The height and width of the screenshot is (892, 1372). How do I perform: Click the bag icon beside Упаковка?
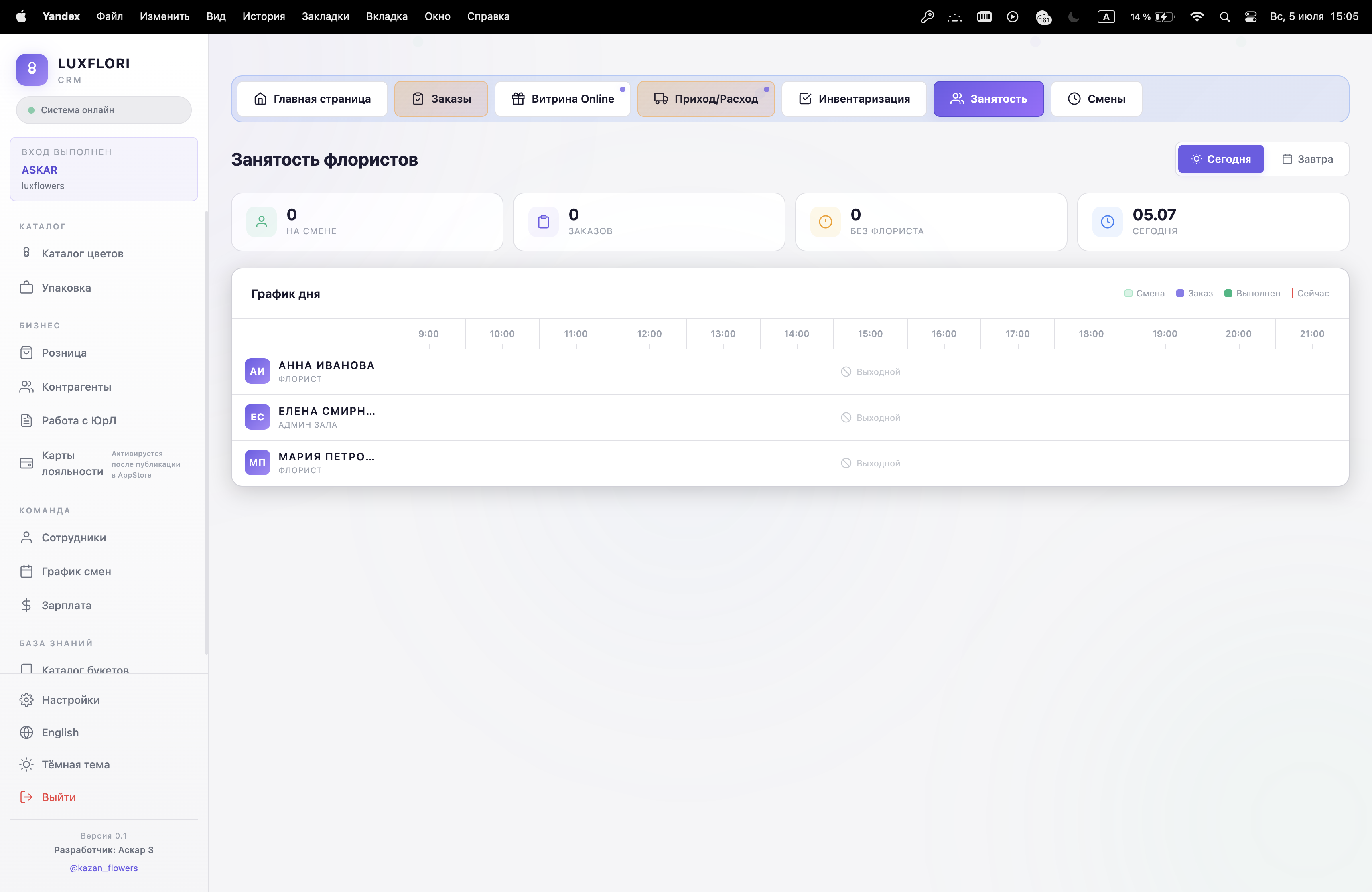tap(26, 287)
